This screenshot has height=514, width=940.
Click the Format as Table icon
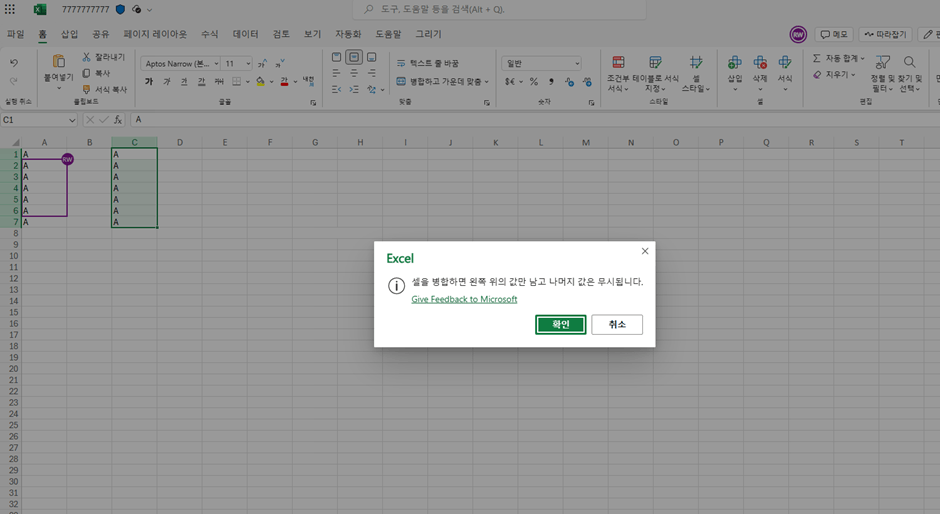pyautogui.click(x=655, y=62)
